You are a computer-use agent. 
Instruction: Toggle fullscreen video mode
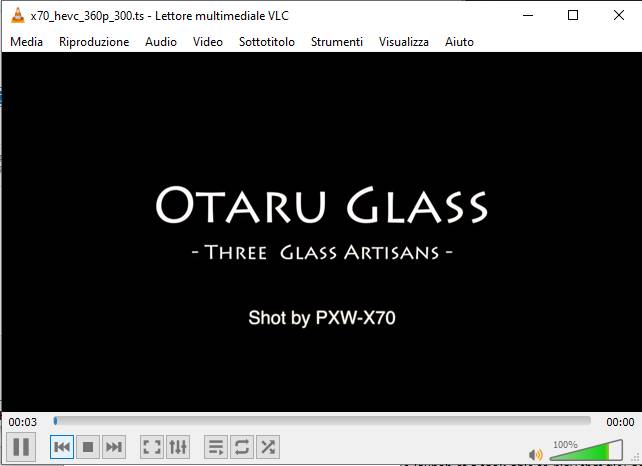pyautogui.click(x=152, y=447)
